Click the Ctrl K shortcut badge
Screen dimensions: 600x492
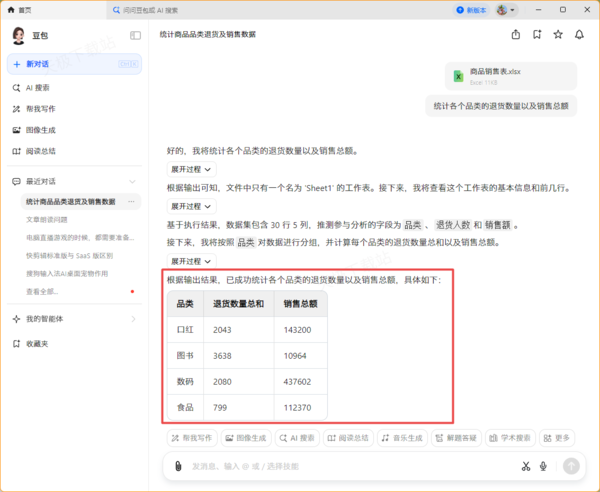point(128,64)
